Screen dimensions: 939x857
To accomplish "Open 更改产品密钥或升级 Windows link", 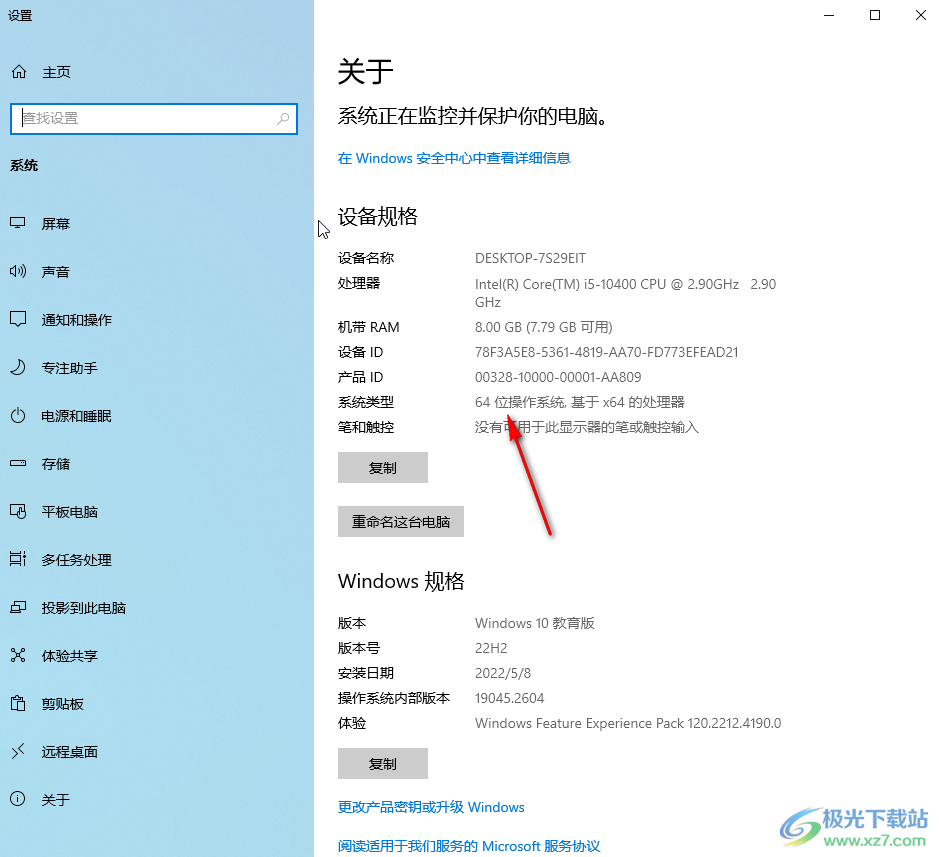I will click(431, 807).
